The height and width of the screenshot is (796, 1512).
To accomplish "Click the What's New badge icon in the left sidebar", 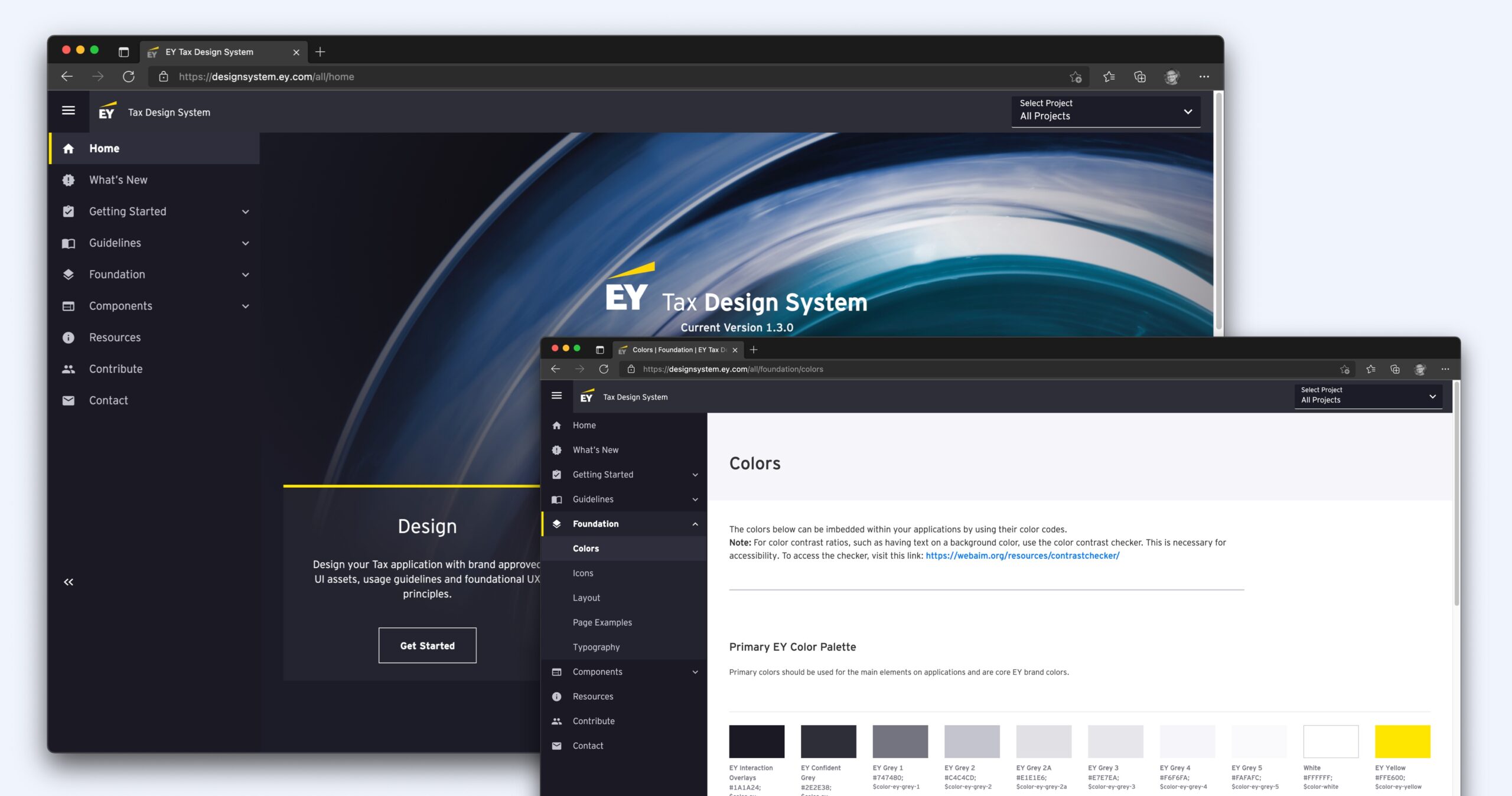I will [x=69, y=180].
